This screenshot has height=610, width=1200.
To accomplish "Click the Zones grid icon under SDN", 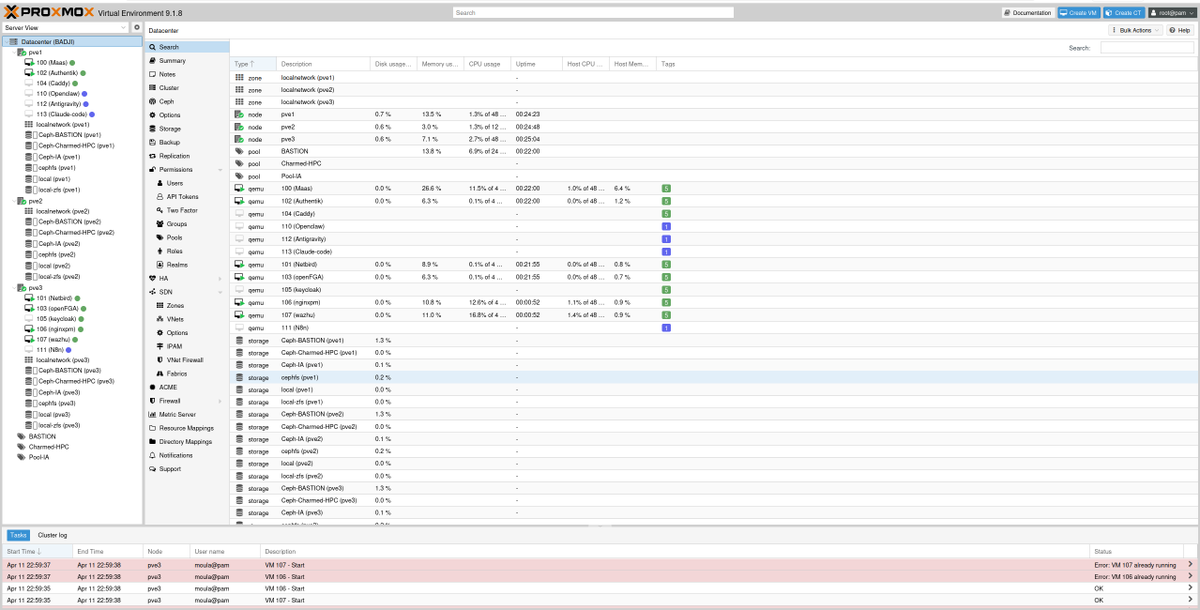I will click(x=159, y=305).
